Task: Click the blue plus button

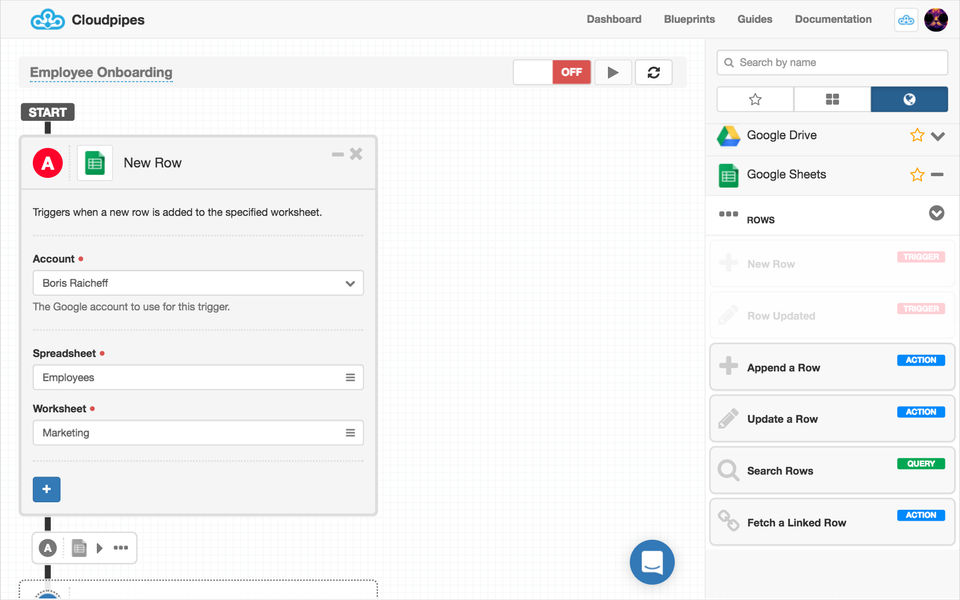Action: pyautogui.click(x=47, y=489)
